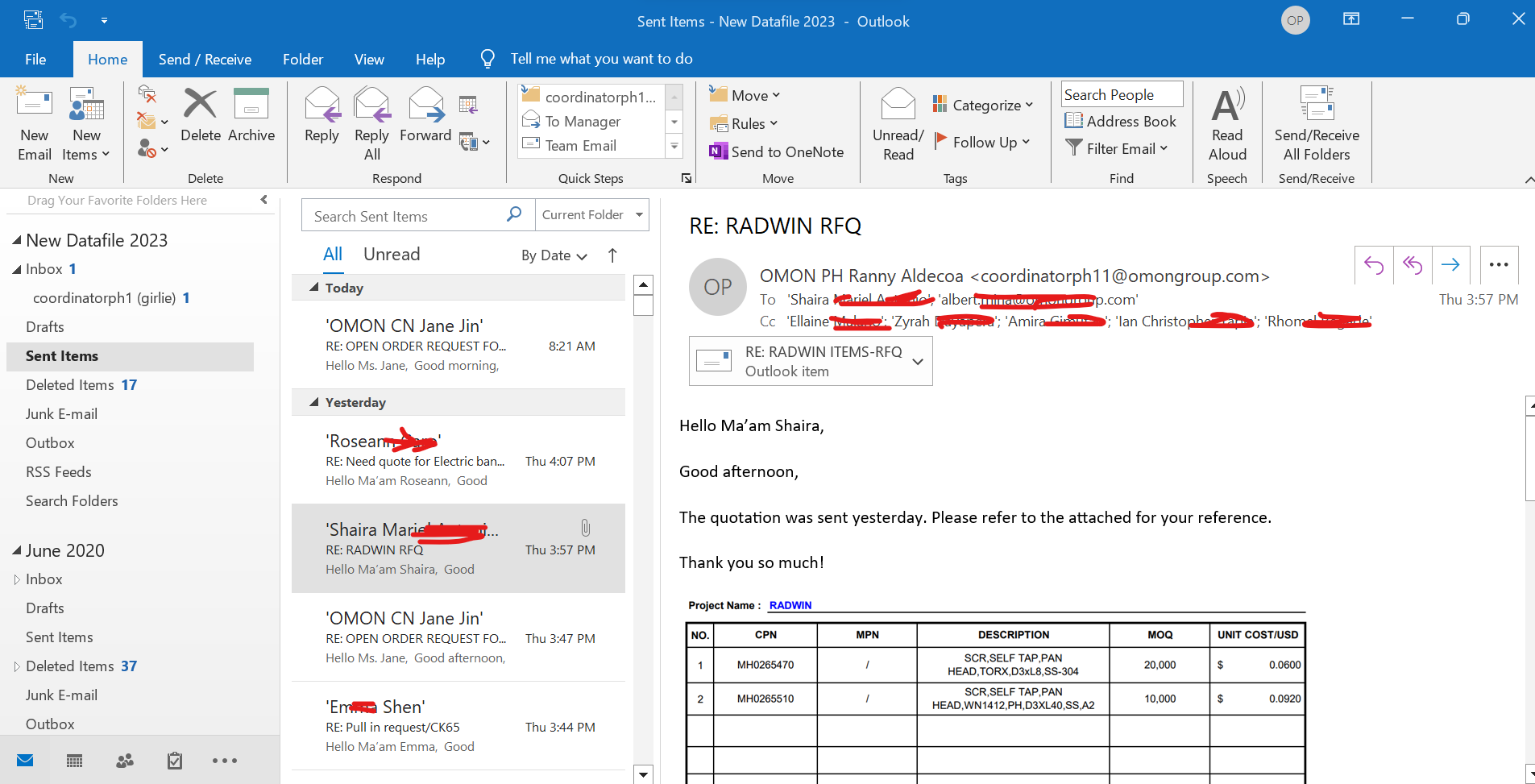Open the New Items menu
The height and width of the screenshot is (784, 1535).
(86, 125)
